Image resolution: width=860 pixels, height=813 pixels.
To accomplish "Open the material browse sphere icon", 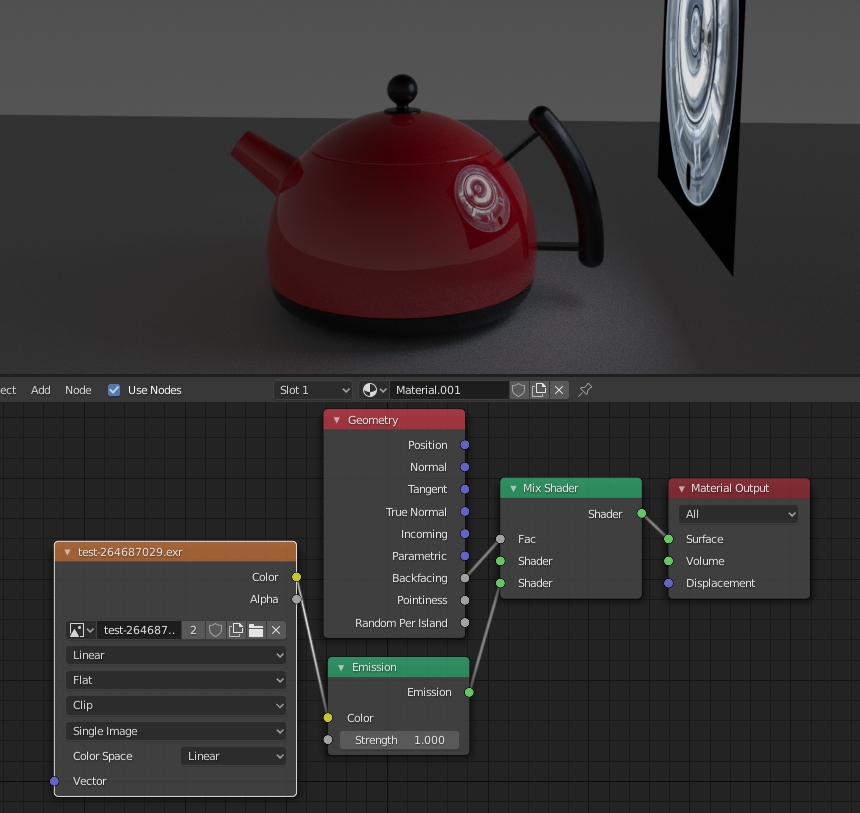I will [374, 390].
